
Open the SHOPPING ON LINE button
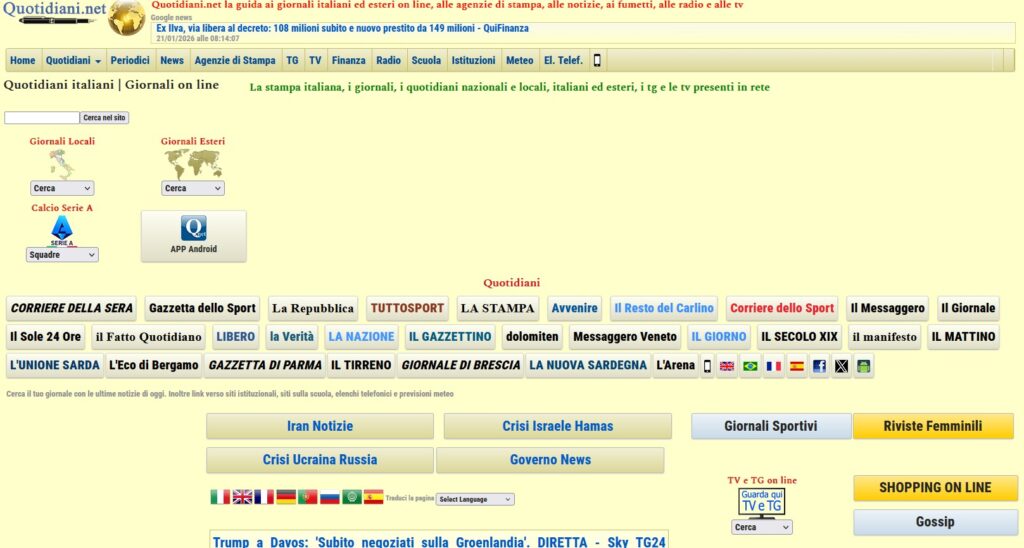[x=935, y=488]
